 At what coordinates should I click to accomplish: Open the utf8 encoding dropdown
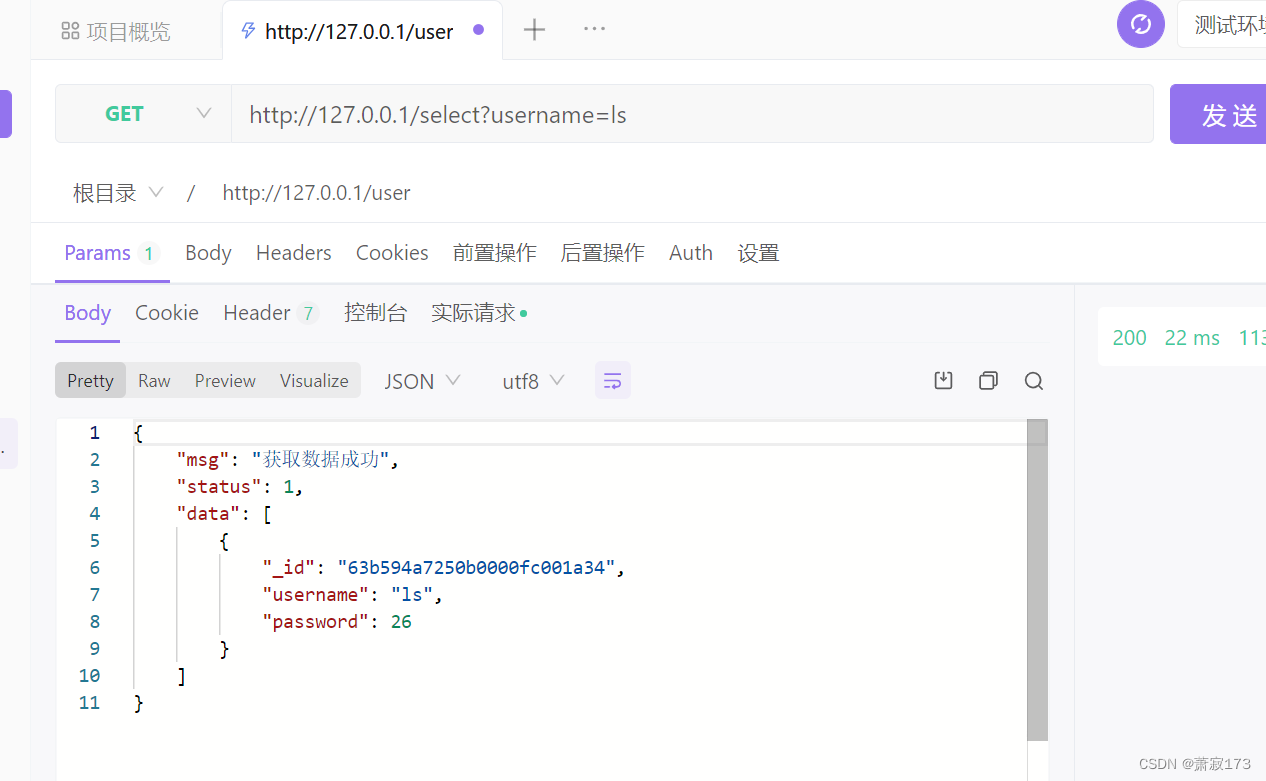coord(533,381)
